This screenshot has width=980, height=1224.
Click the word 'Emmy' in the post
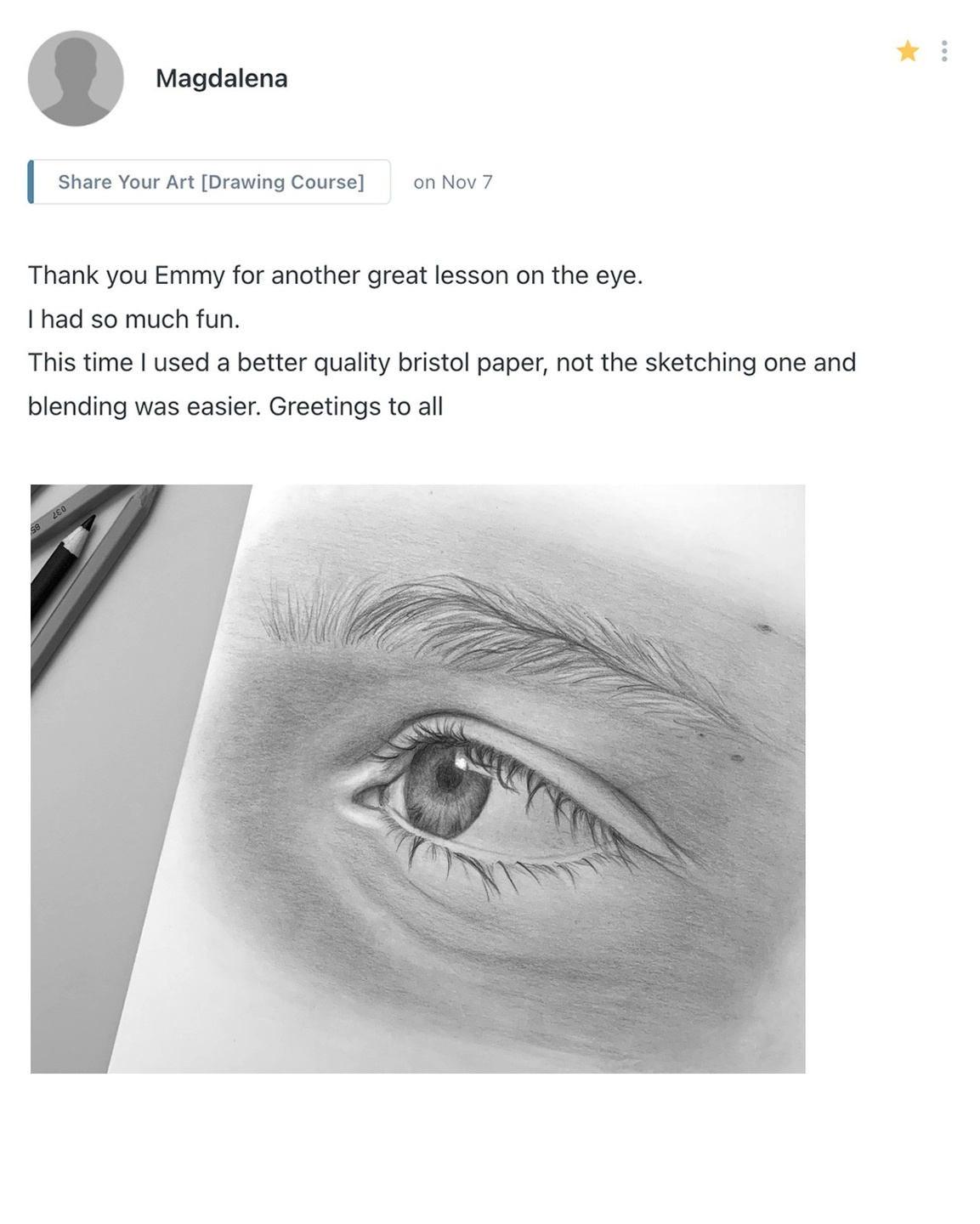click(189, 275)
